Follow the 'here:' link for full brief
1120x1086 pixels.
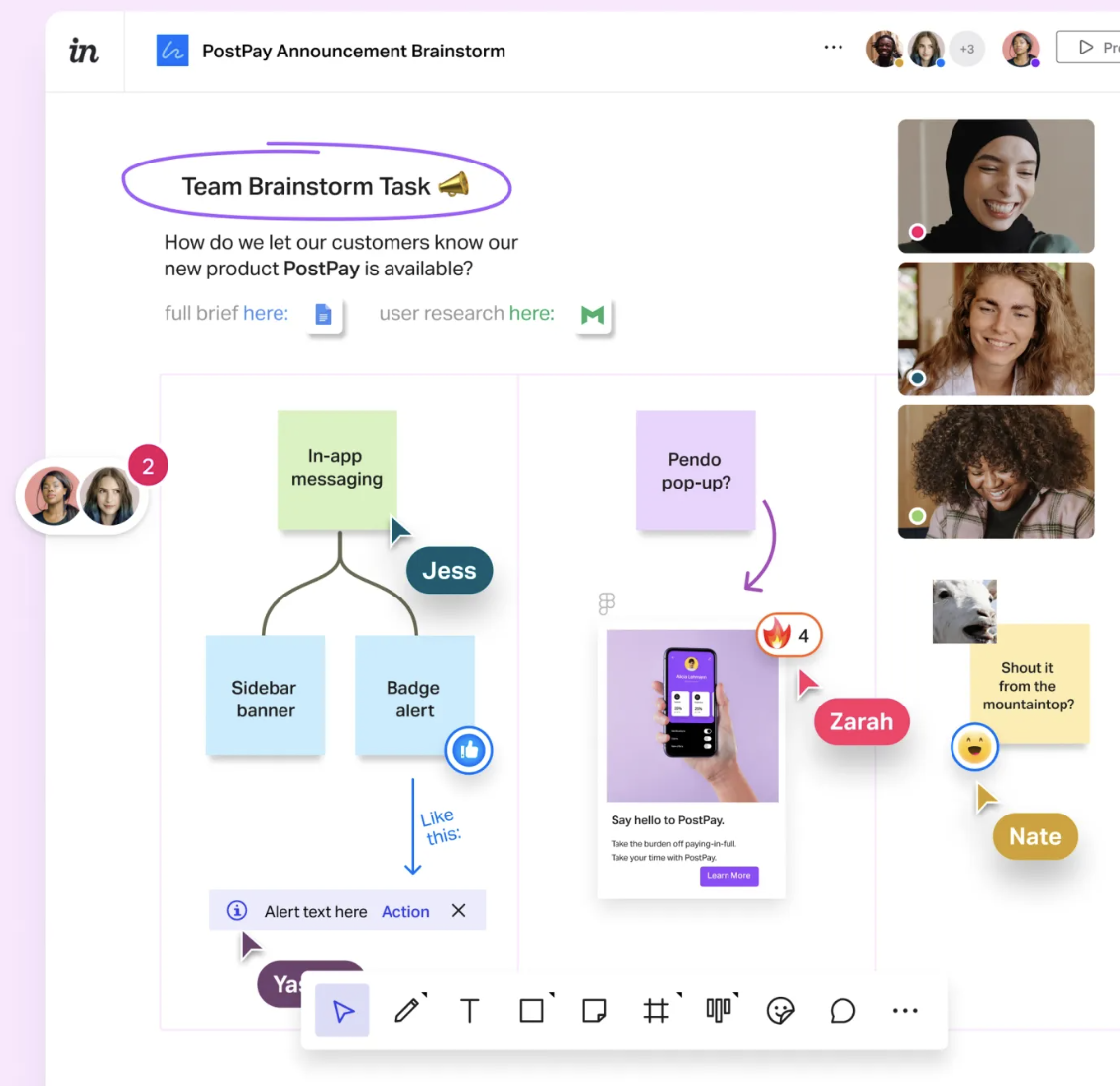tap(266, 313)
